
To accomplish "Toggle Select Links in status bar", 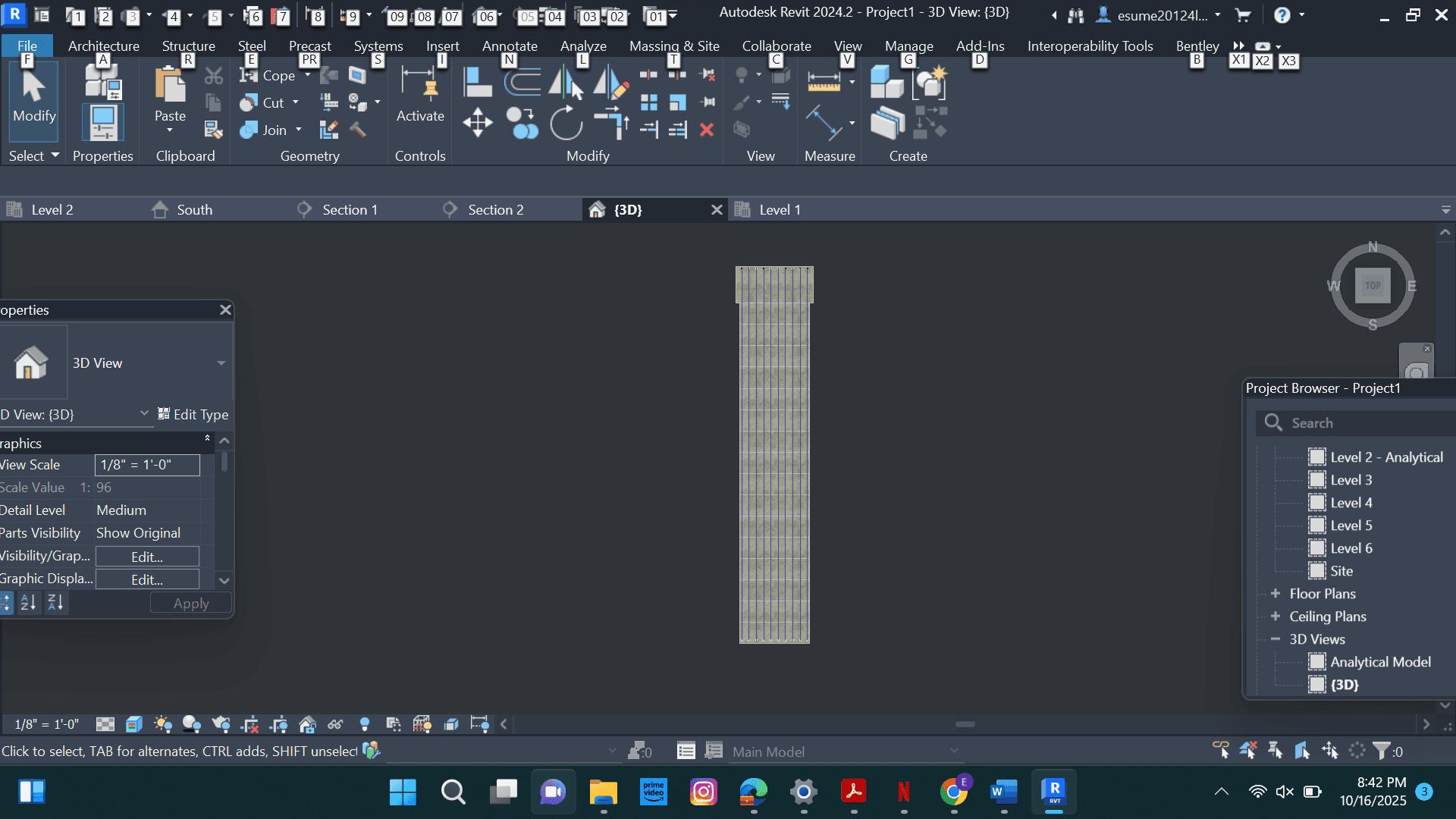I will [1220, 751].
